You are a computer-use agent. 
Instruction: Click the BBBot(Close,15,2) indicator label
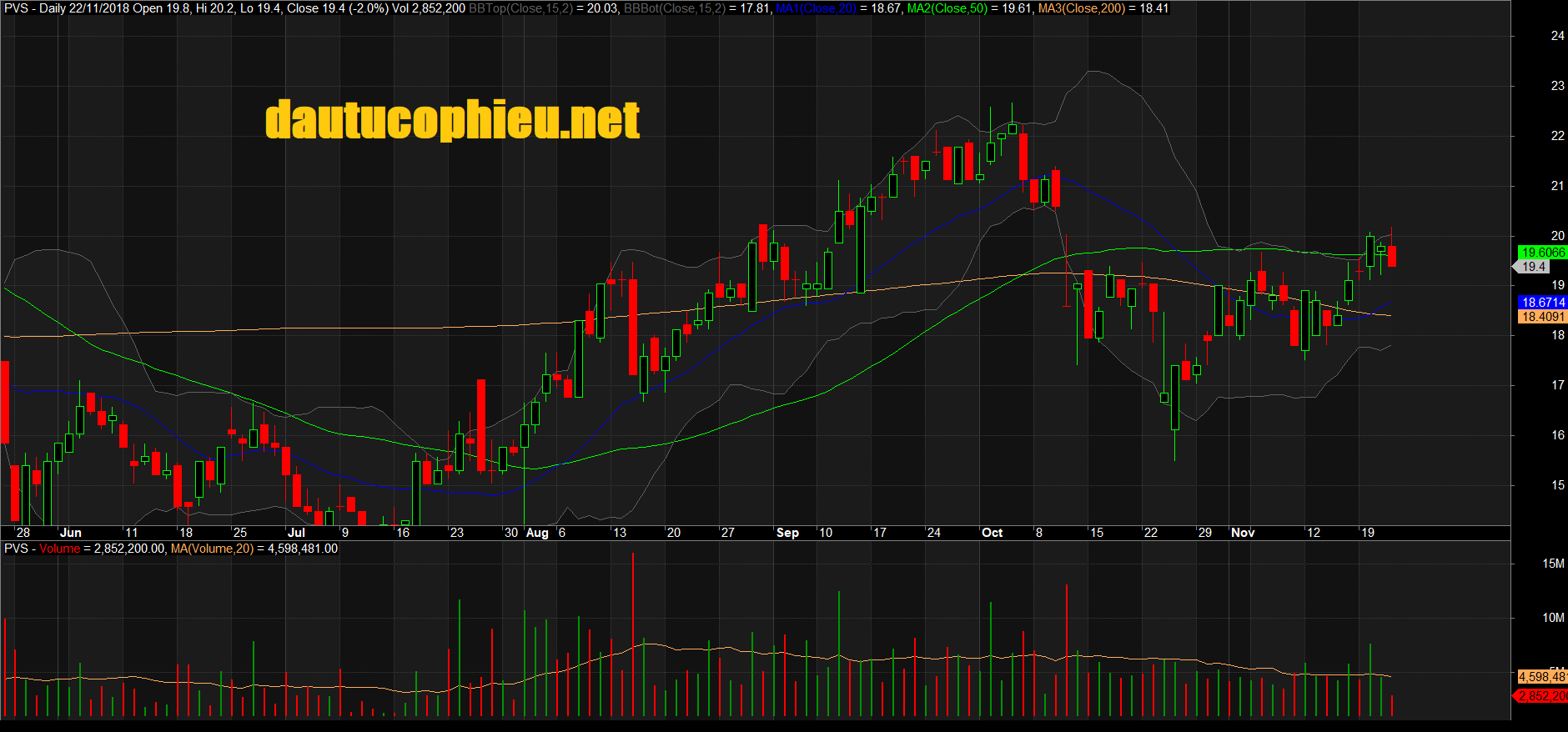coord(675,8)
